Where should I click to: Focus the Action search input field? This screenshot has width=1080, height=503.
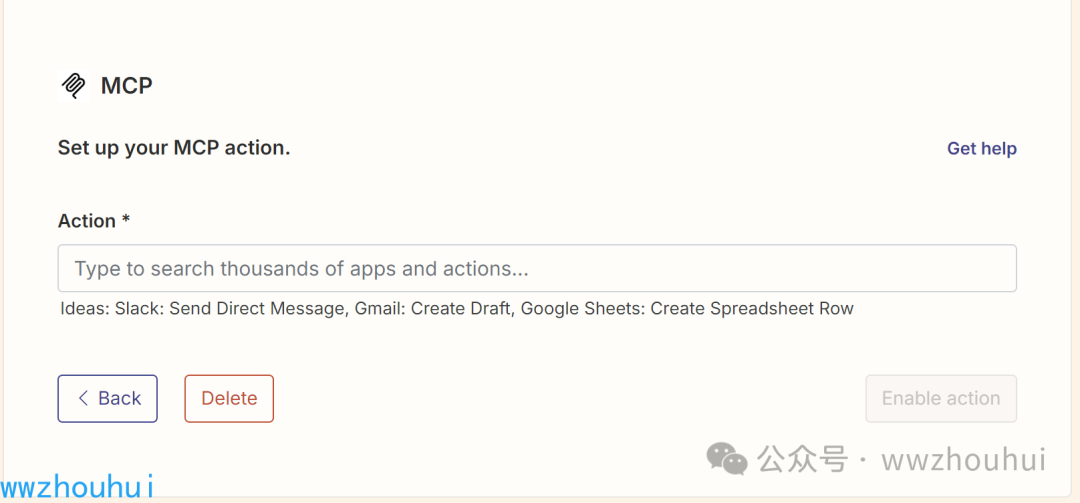(537, 268)
